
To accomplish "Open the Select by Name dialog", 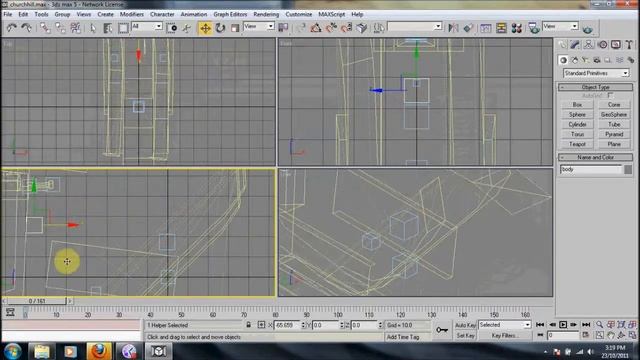I will pos(108,28).
